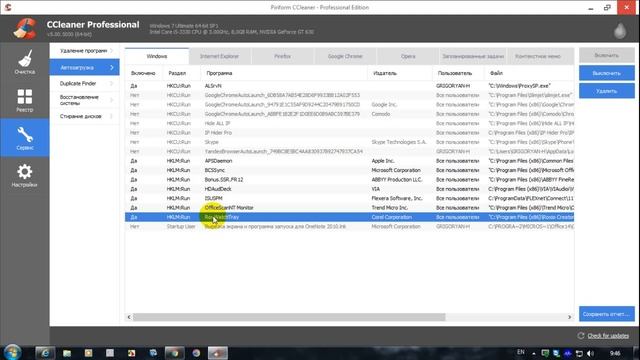The height and width of the screenshot is (360, 640).
Task: Select the ALSrvN startup entry
Action: pos(349,86)
